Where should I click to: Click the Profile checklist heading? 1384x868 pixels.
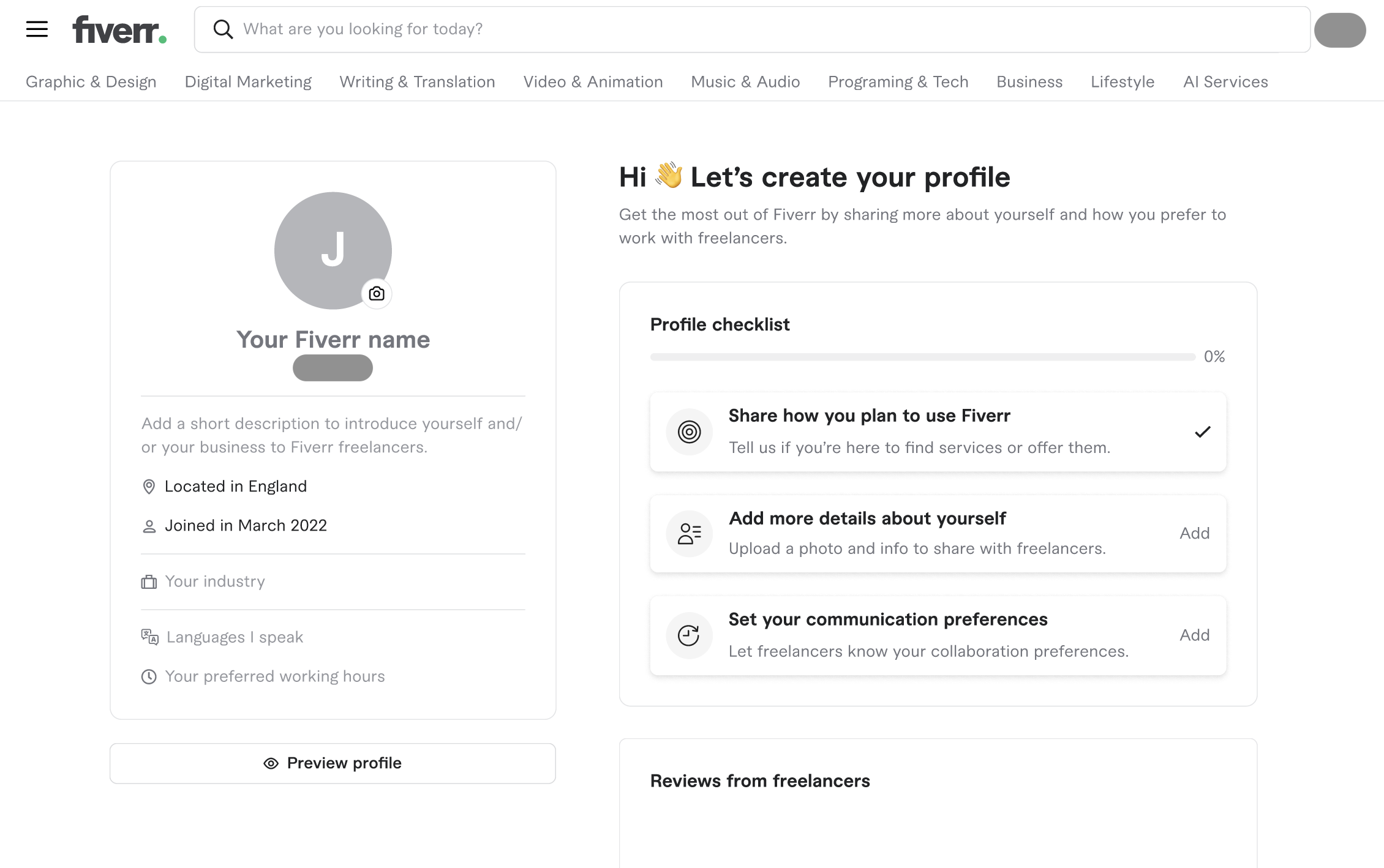tap(720, 324)
